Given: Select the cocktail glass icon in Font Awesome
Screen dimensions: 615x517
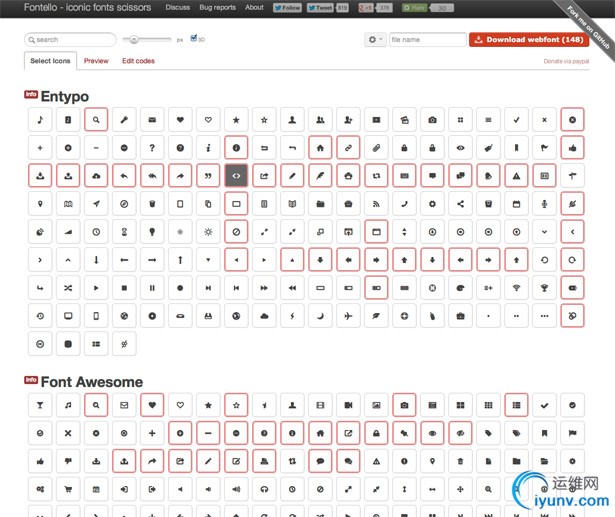Looking at the screenshot, I should click(40, 405).
